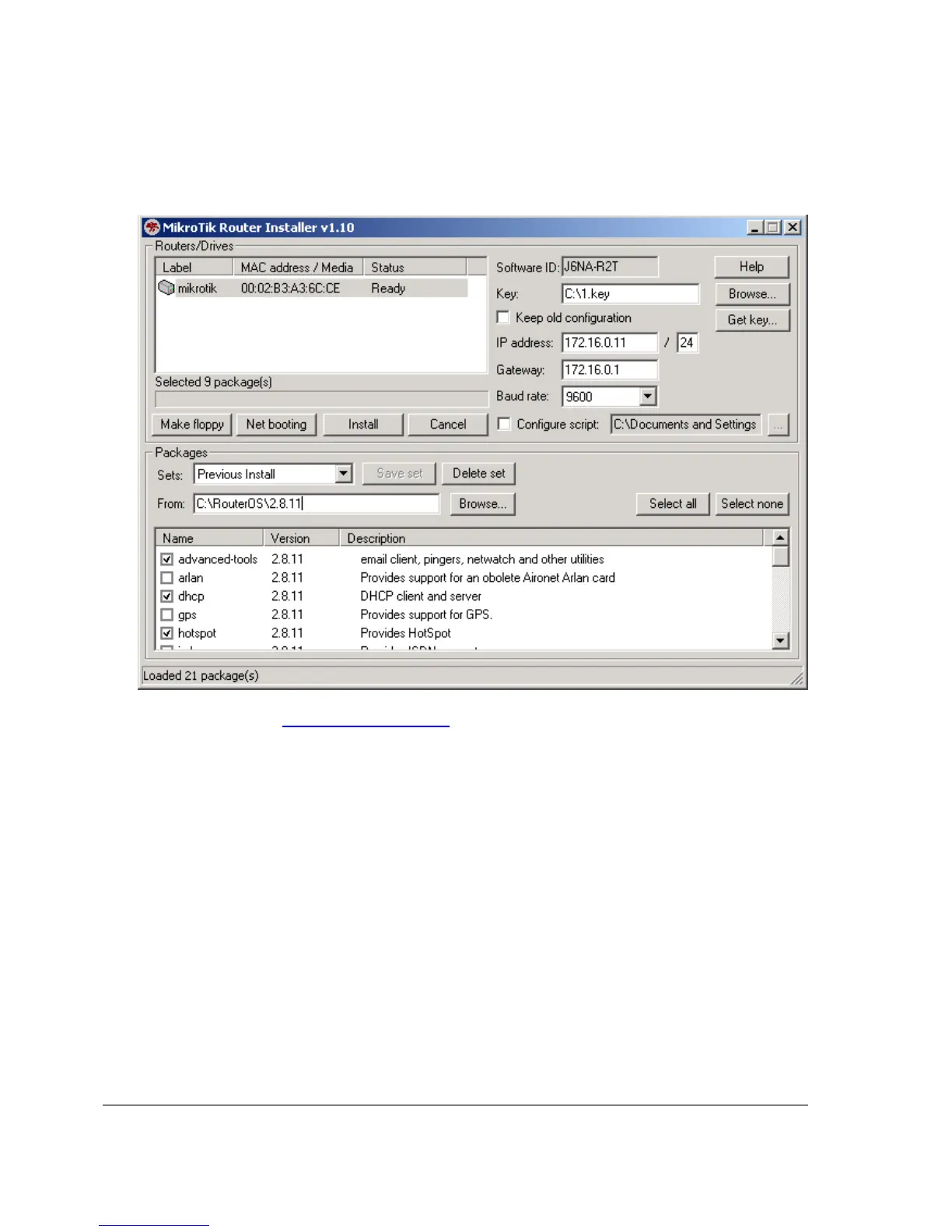Click package list scrollbar down arrow
Image resolution: width=952 pixels, height=1232 pixels.
pos(780,641)
